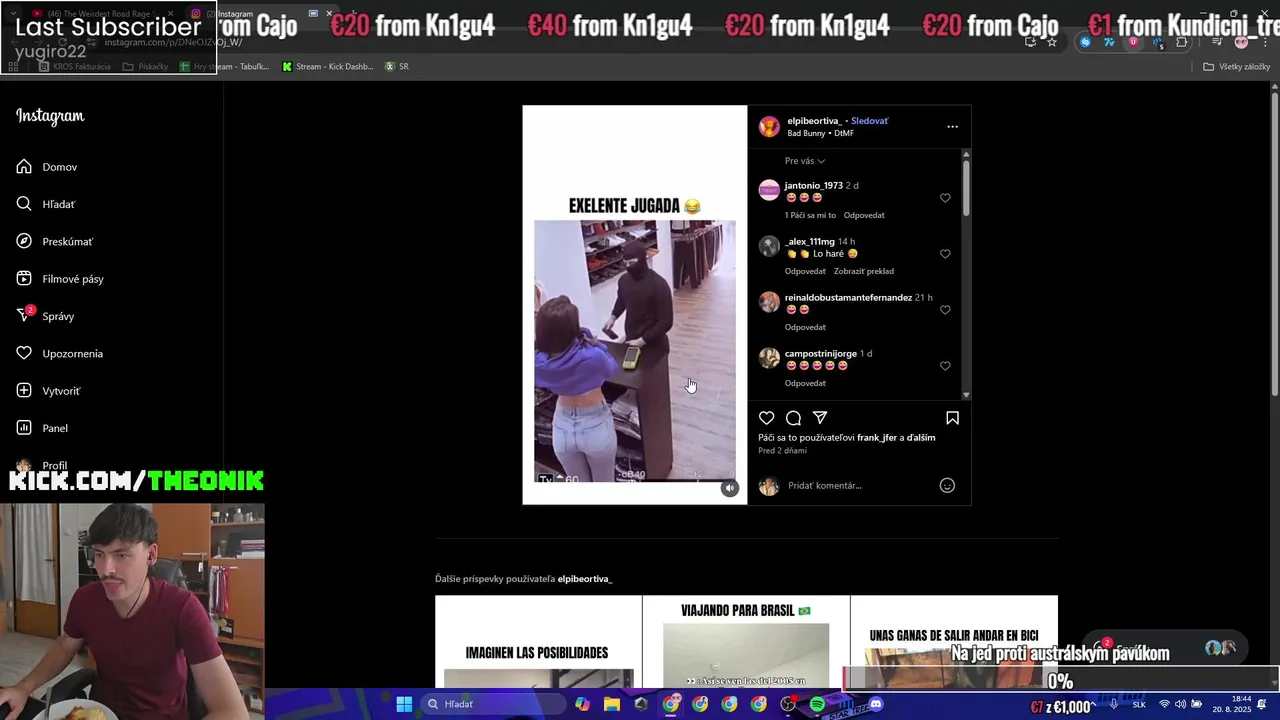Follow elpibeortiva_ via Sledovať
The height and width of the screenshot is (720, 1280).
pyautogui.click(x=869, y=121)
